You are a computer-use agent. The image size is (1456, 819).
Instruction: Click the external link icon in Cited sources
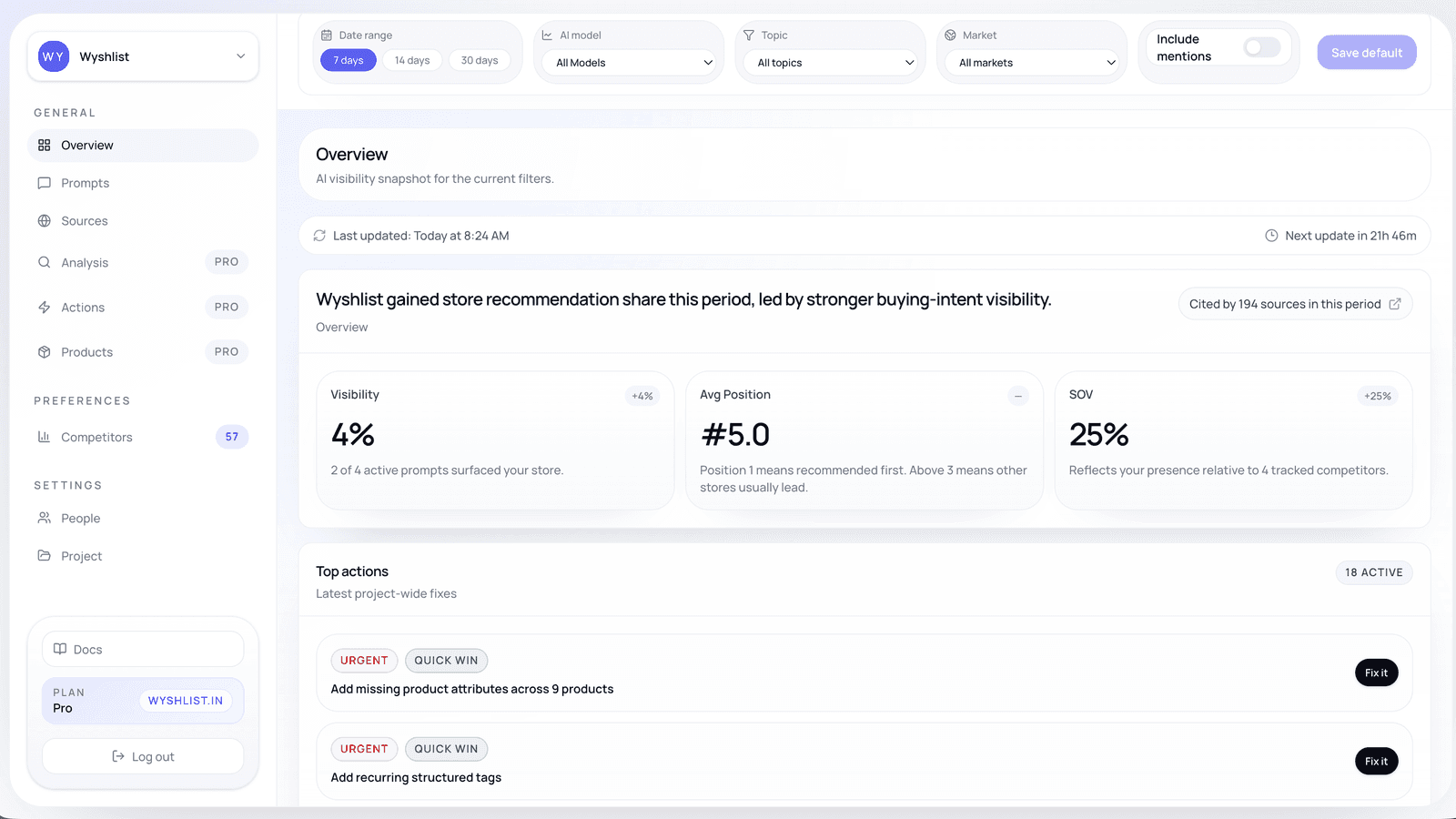(1395, 304)
